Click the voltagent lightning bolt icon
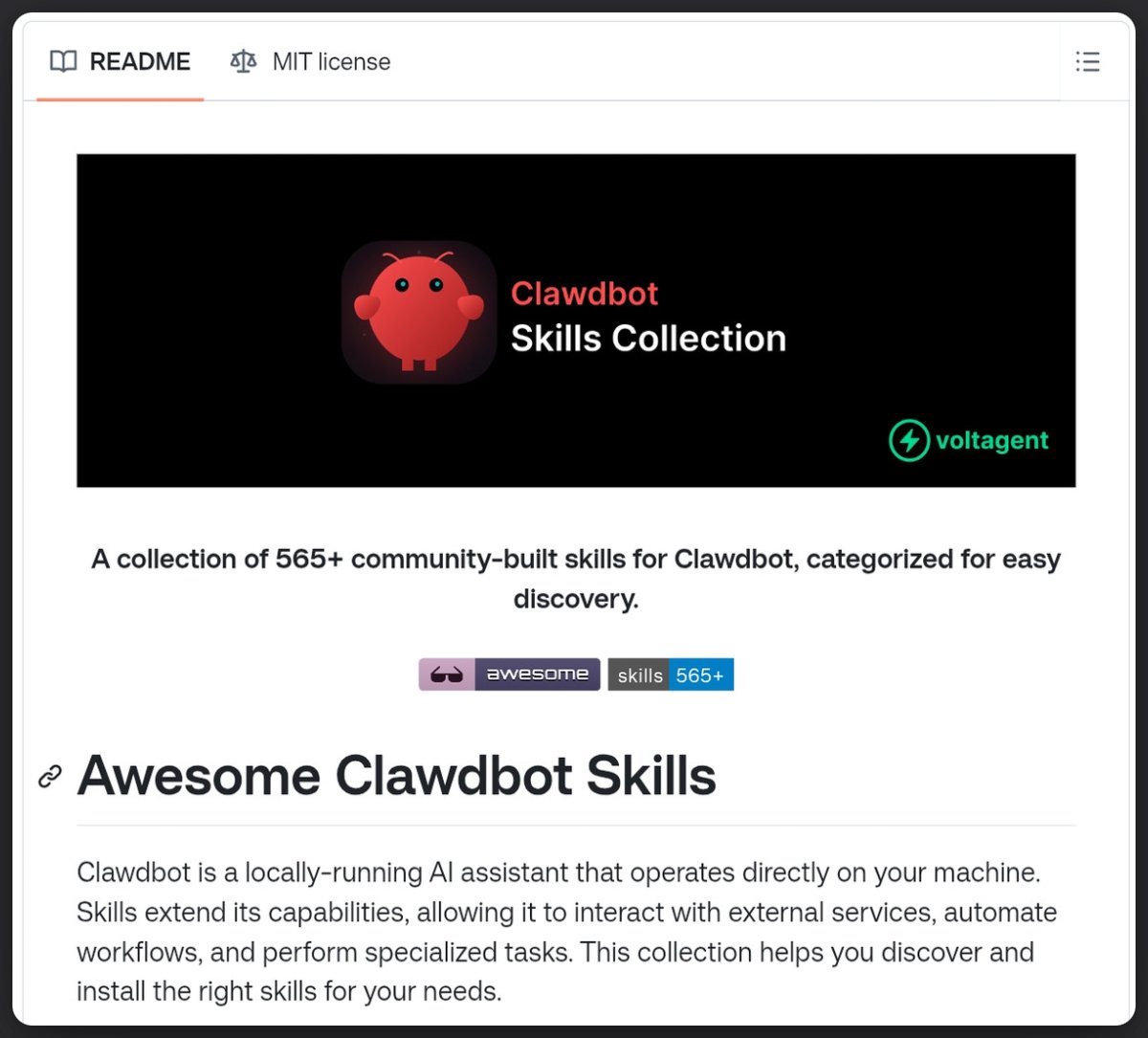Viewport: 1148px width, 1038px height. click(x=908, y=441)
